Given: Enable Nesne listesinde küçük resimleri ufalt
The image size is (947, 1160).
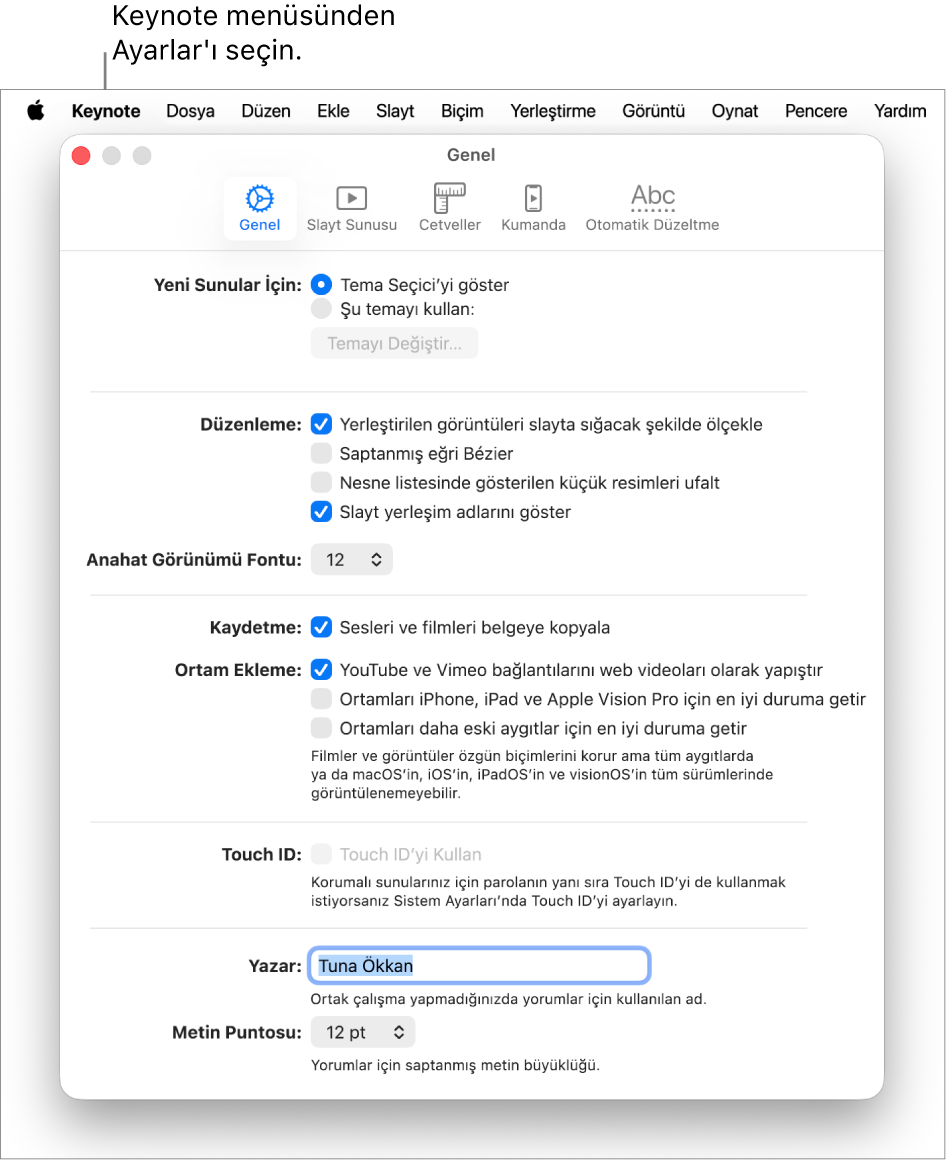Looking at the screenshot, I should 321,482.
